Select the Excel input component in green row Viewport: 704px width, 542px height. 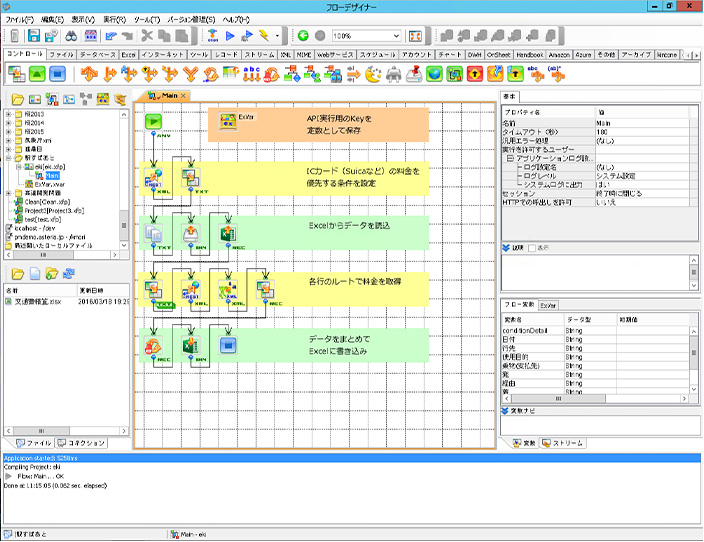[226, 234]
